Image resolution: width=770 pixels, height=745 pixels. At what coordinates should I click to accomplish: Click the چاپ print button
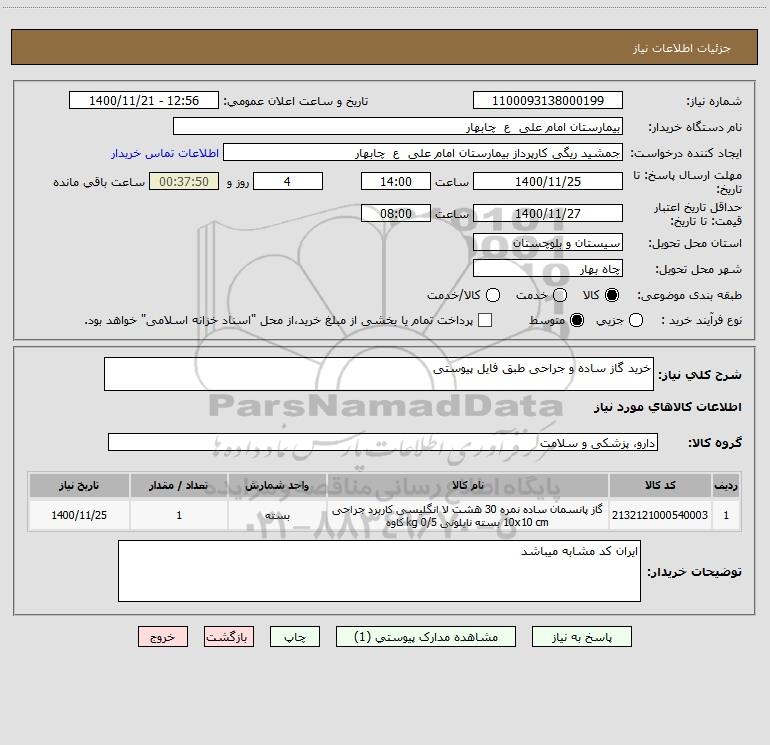[x=295, y=636]
